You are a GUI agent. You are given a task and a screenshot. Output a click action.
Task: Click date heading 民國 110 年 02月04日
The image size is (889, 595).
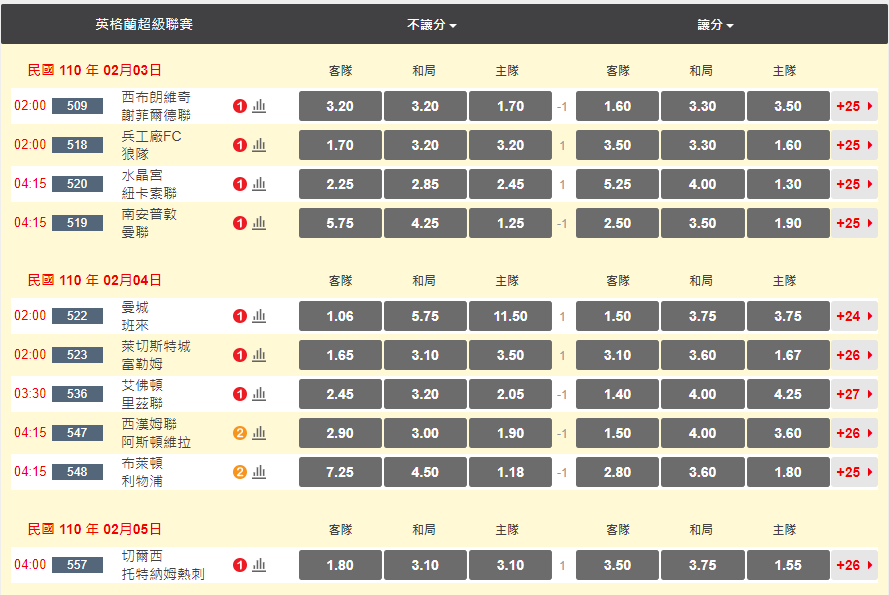point(95,280)
